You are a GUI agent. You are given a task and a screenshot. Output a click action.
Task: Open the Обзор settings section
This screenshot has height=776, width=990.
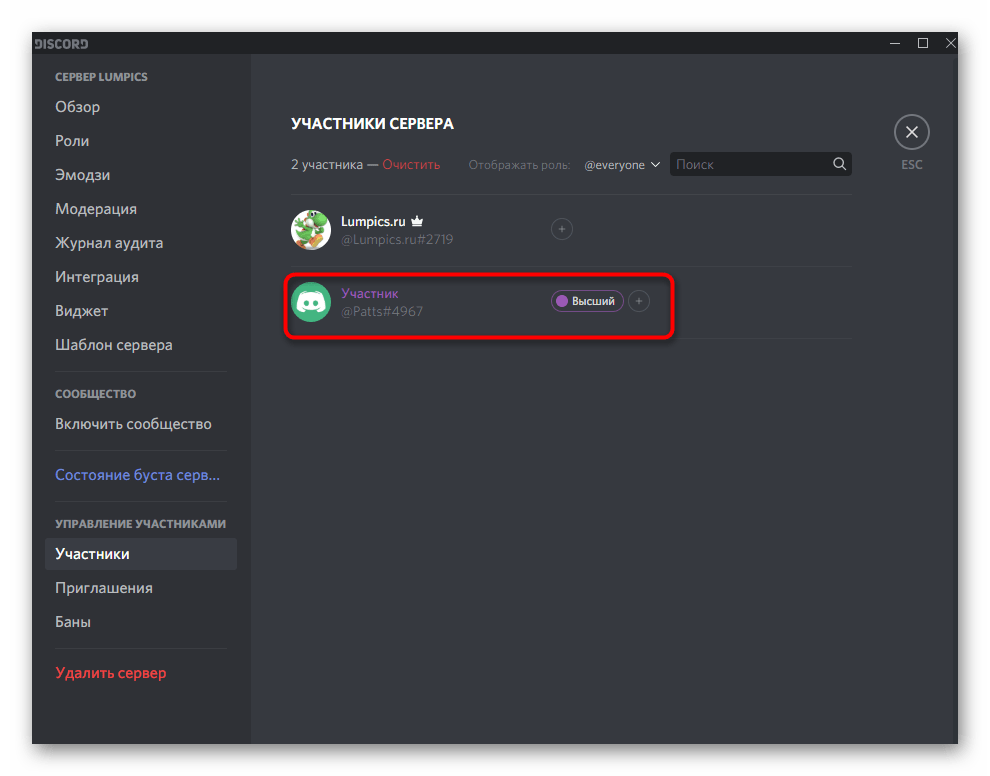78,107
